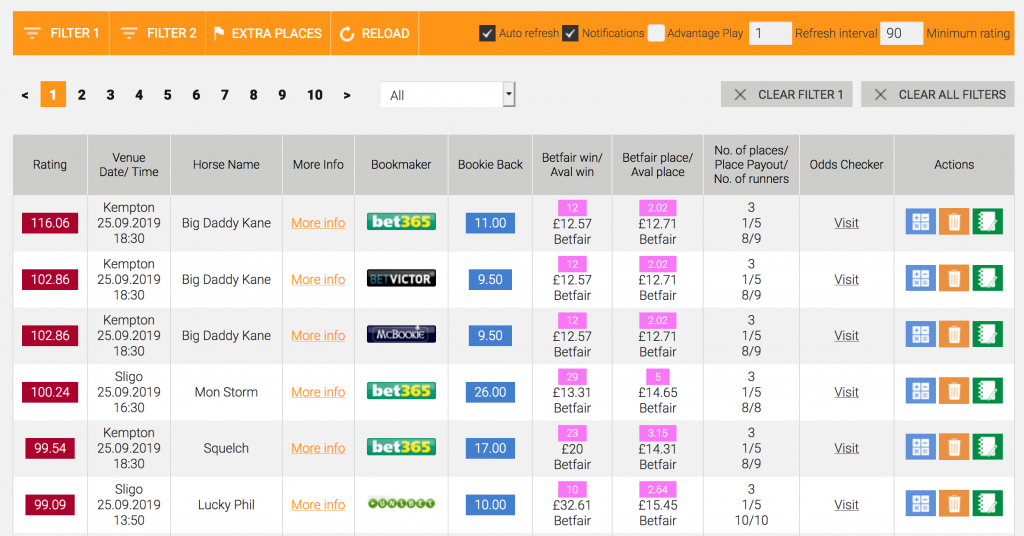Enable the Advantage Play checkbox
Screen dimensions: 1024x536
(x=656, y=33)
